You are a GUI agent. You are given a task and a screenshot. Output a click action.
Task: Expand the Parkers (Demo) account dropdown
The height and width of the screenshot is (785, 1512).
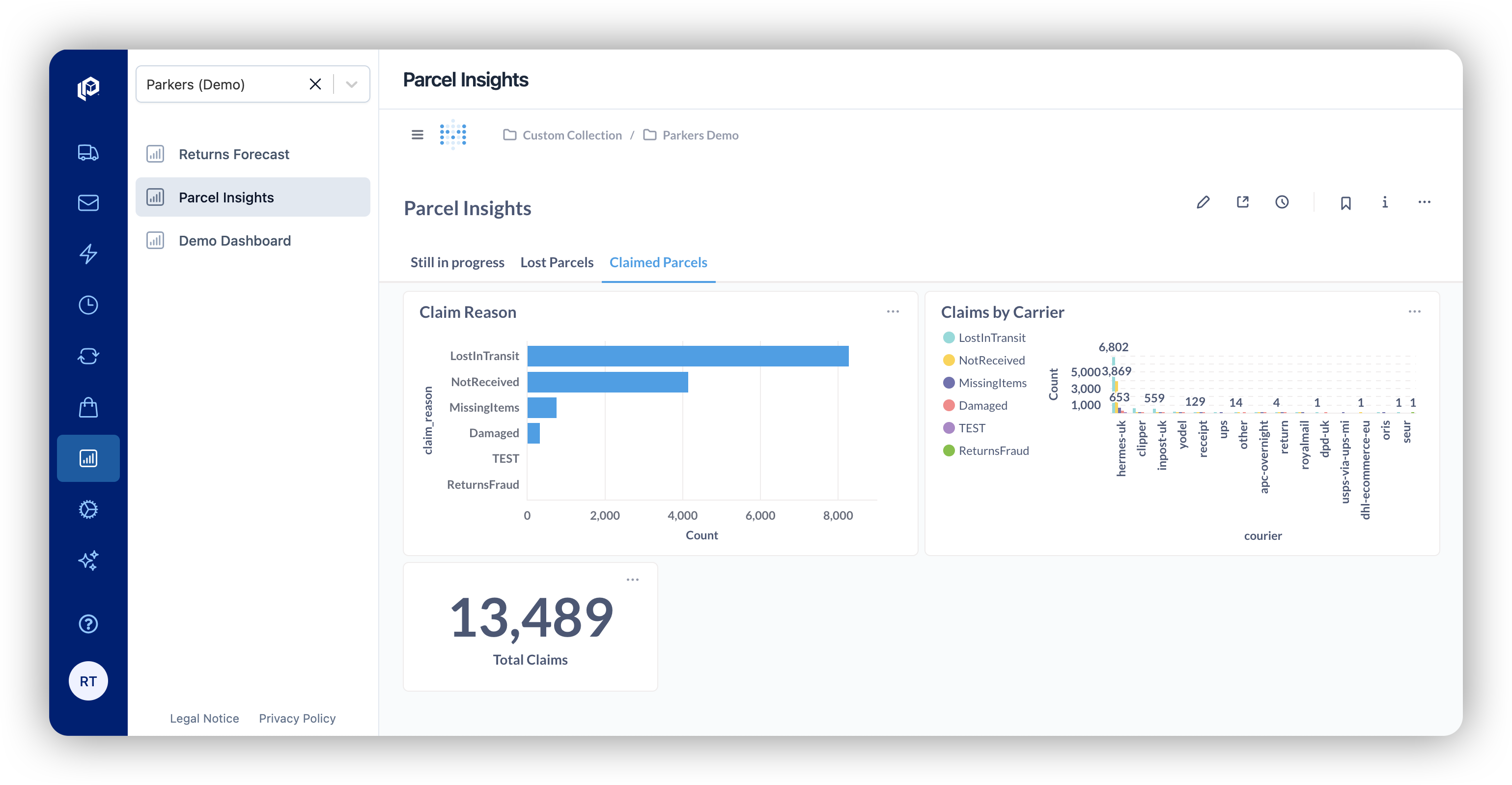point(352,84)
